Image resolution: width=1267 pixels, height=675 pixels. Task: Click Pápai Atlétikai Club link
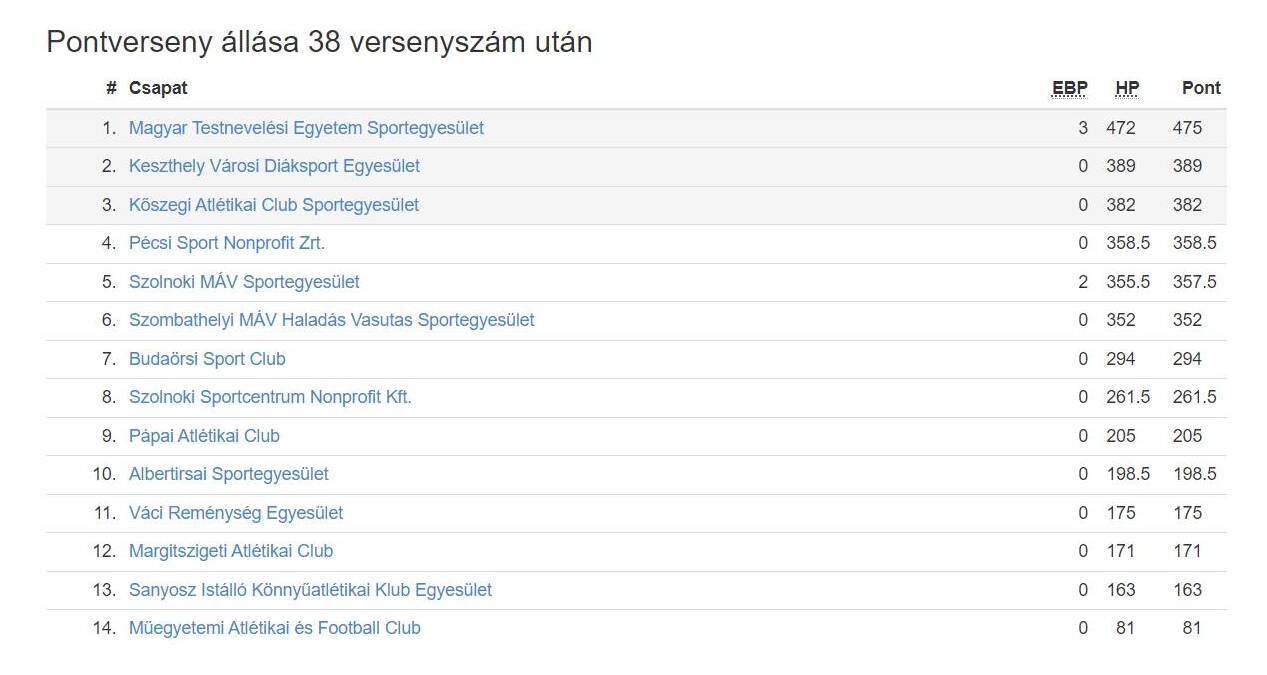204,436
